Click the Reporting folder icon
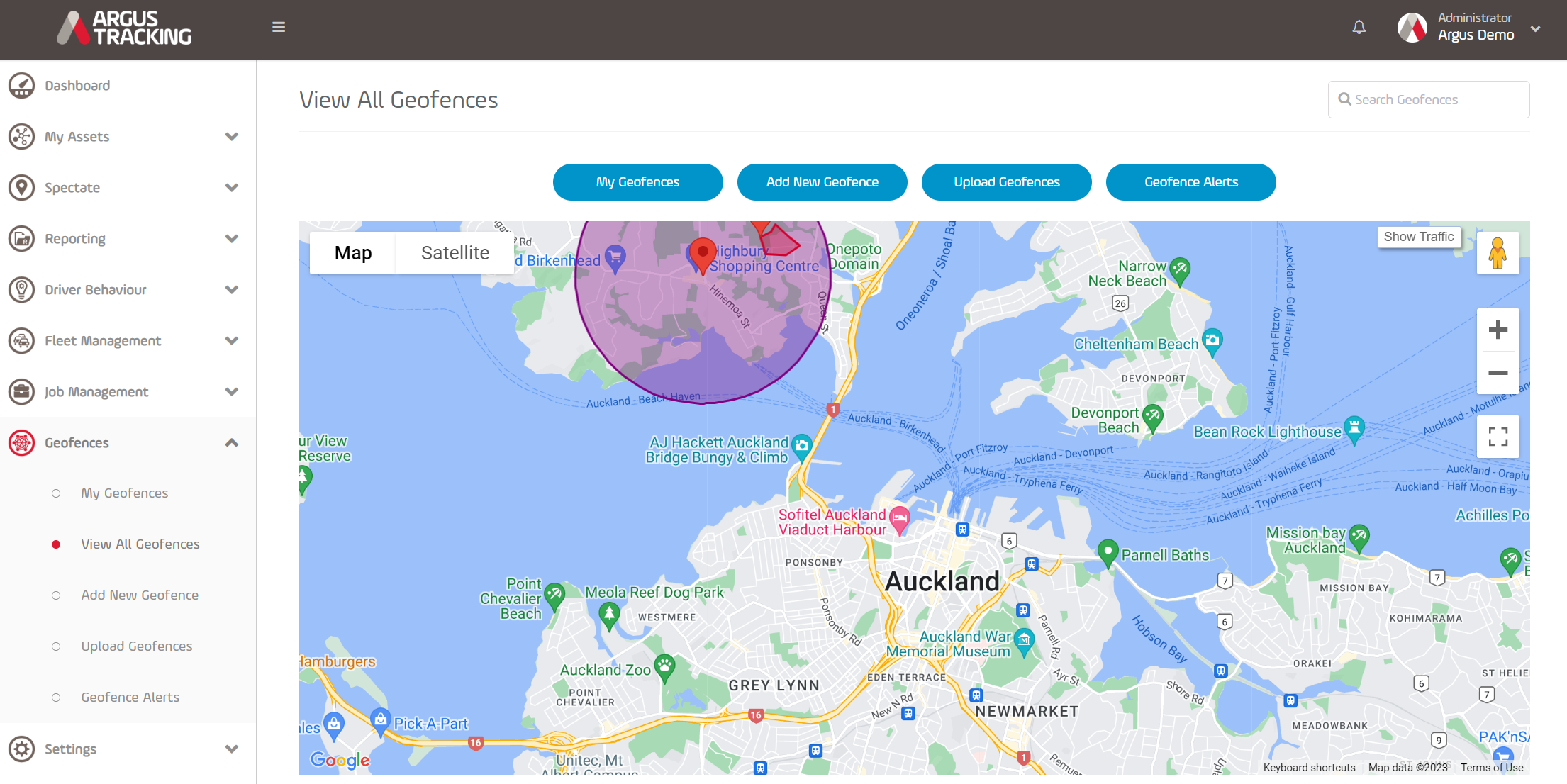1567x784 pixels. [x=21, y=238]
